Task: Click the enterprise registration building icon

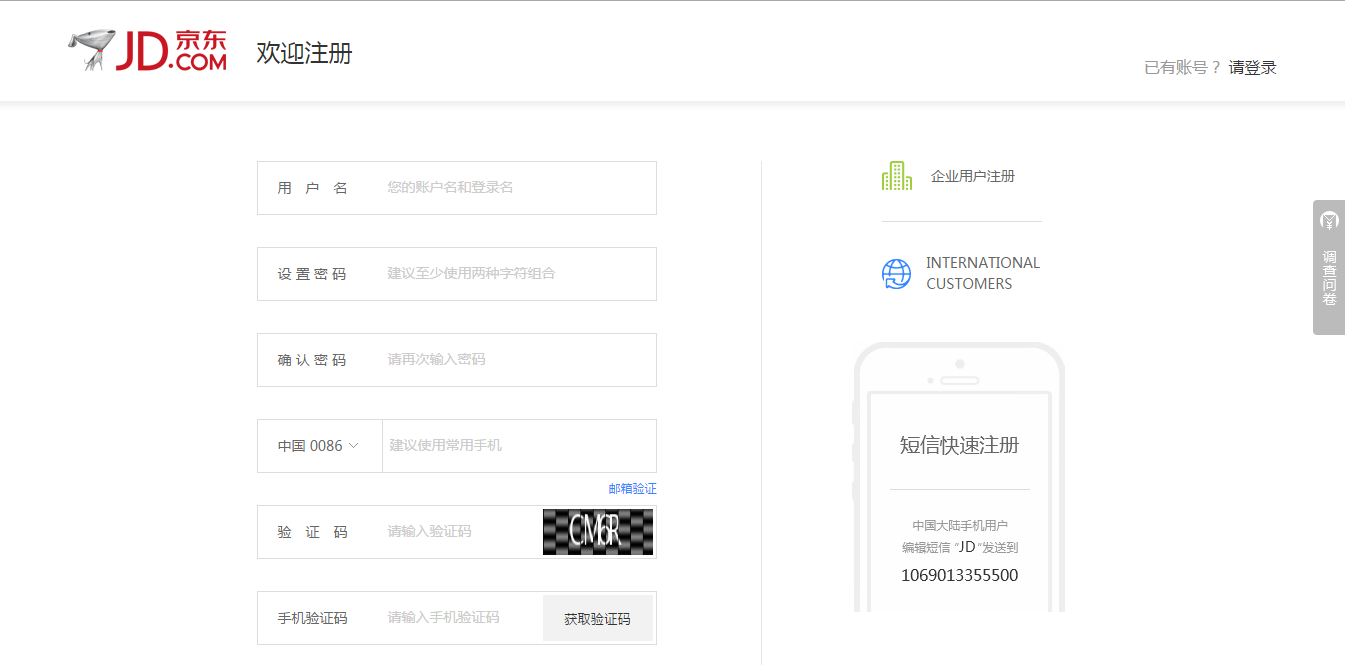Action: [897, 176]
